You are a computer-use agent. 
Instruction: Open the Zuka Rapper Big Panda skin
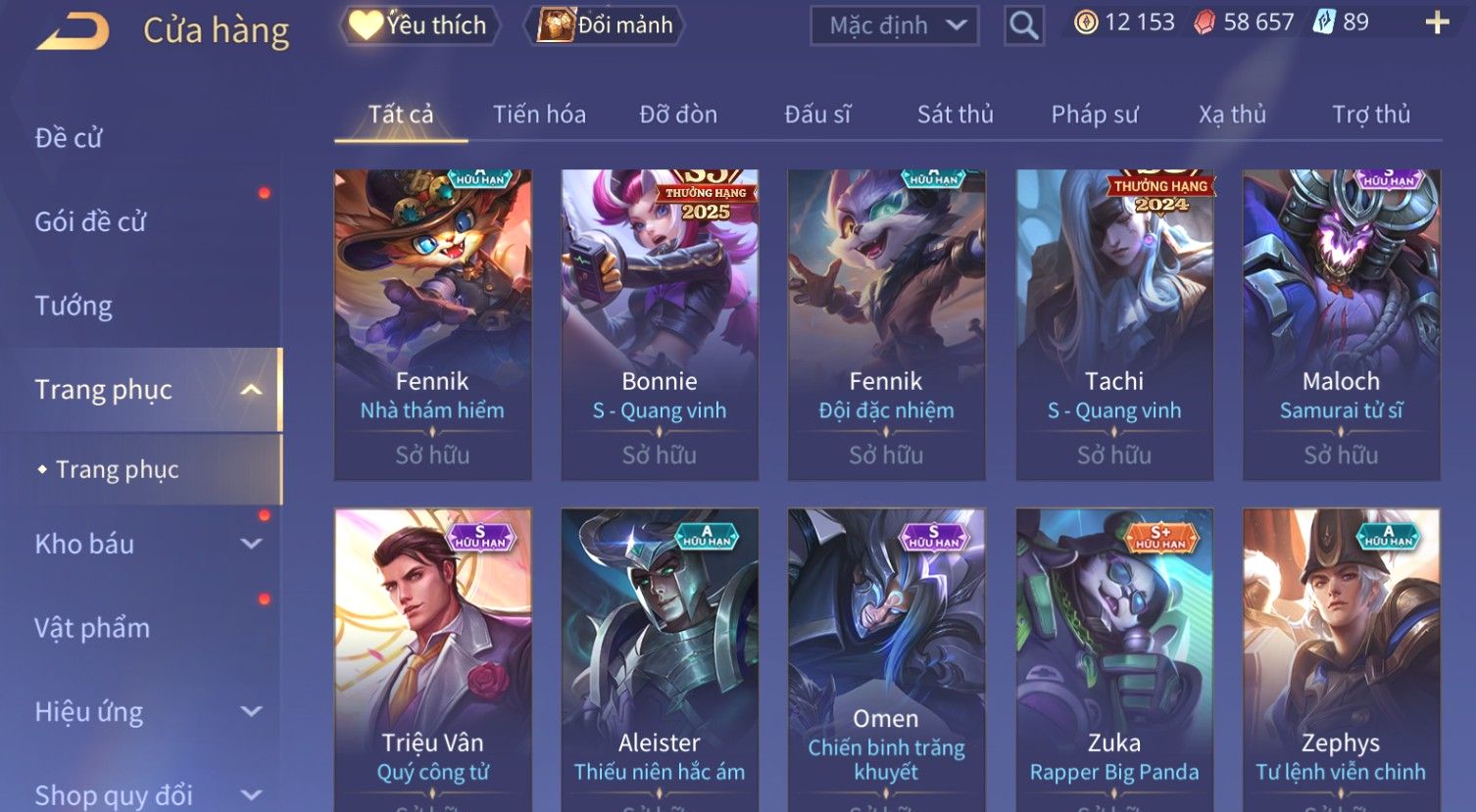(x=1114, y=658)
